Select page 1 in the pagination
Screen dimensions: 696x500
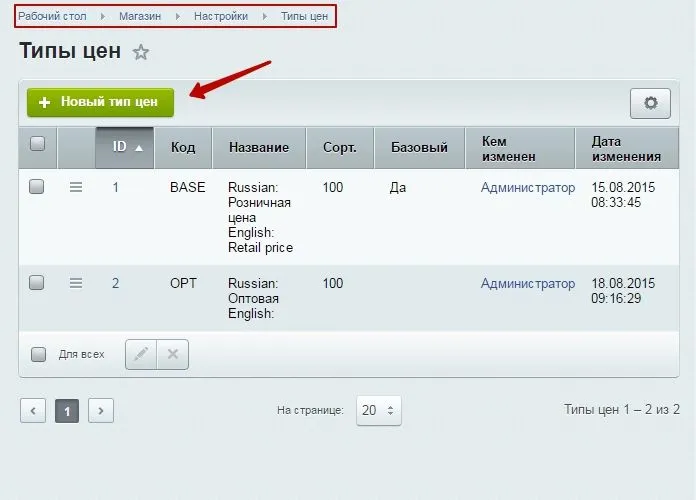[67, 410]
